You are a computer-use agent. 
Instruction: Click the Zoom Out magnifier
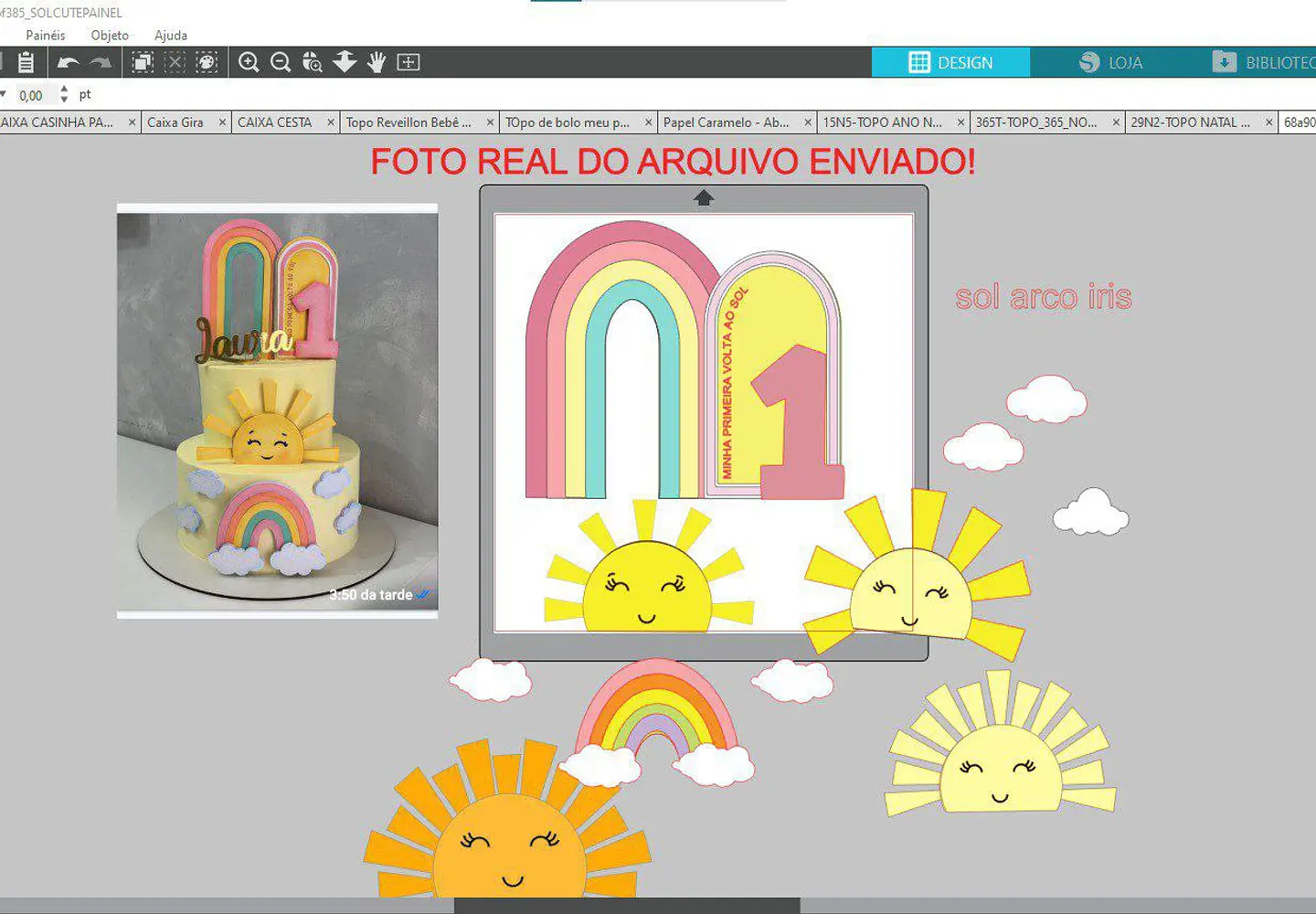click(x=281, y=62)
